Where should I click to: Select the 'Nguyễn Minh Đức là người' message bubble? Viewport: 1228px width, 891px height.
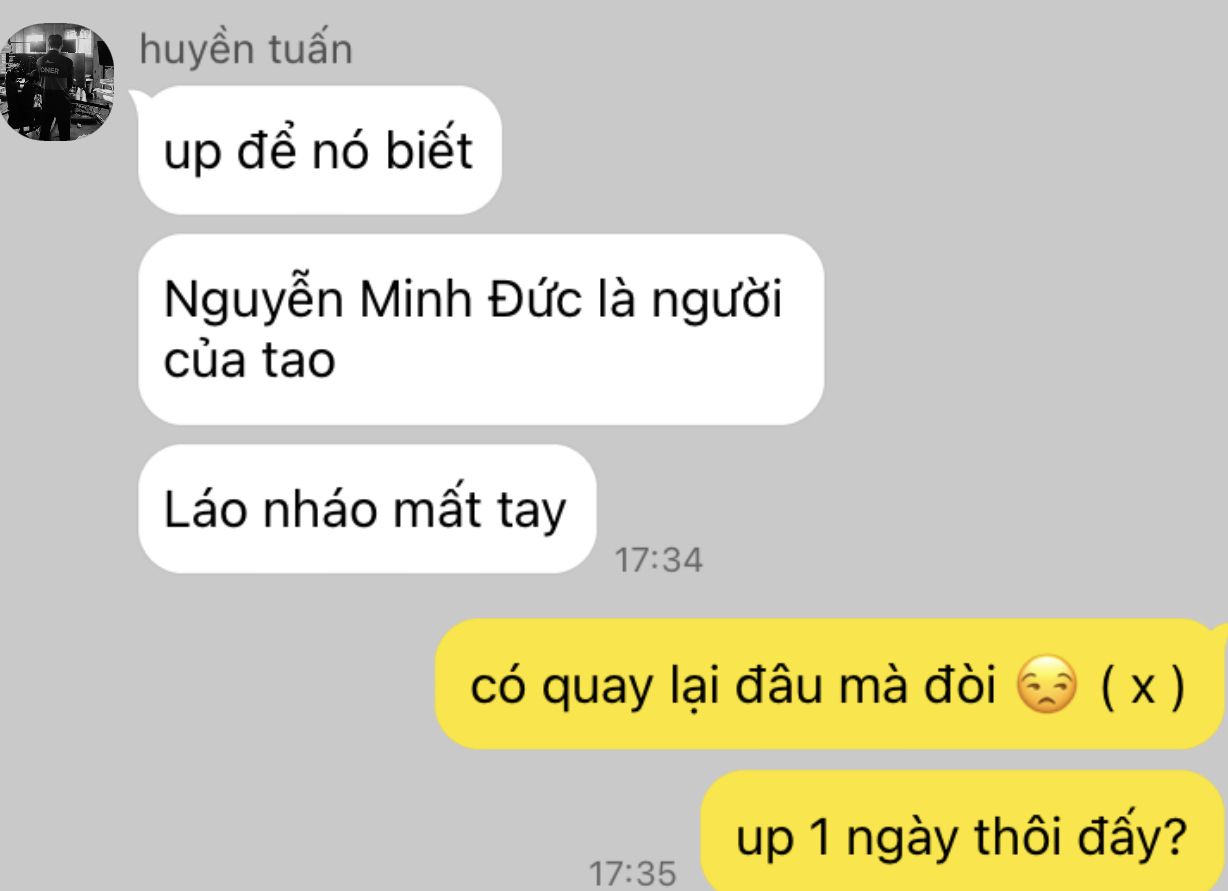(480, 330)
